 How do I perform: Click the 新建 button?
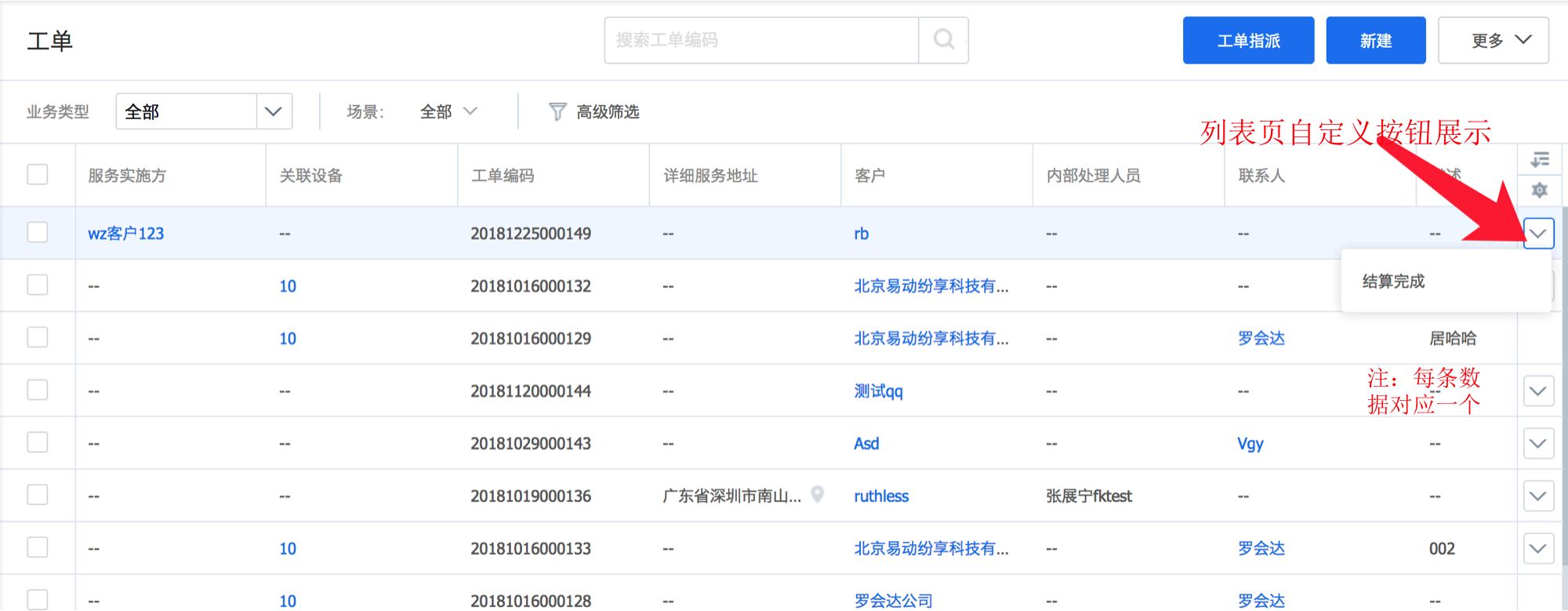coord(1376,40)
